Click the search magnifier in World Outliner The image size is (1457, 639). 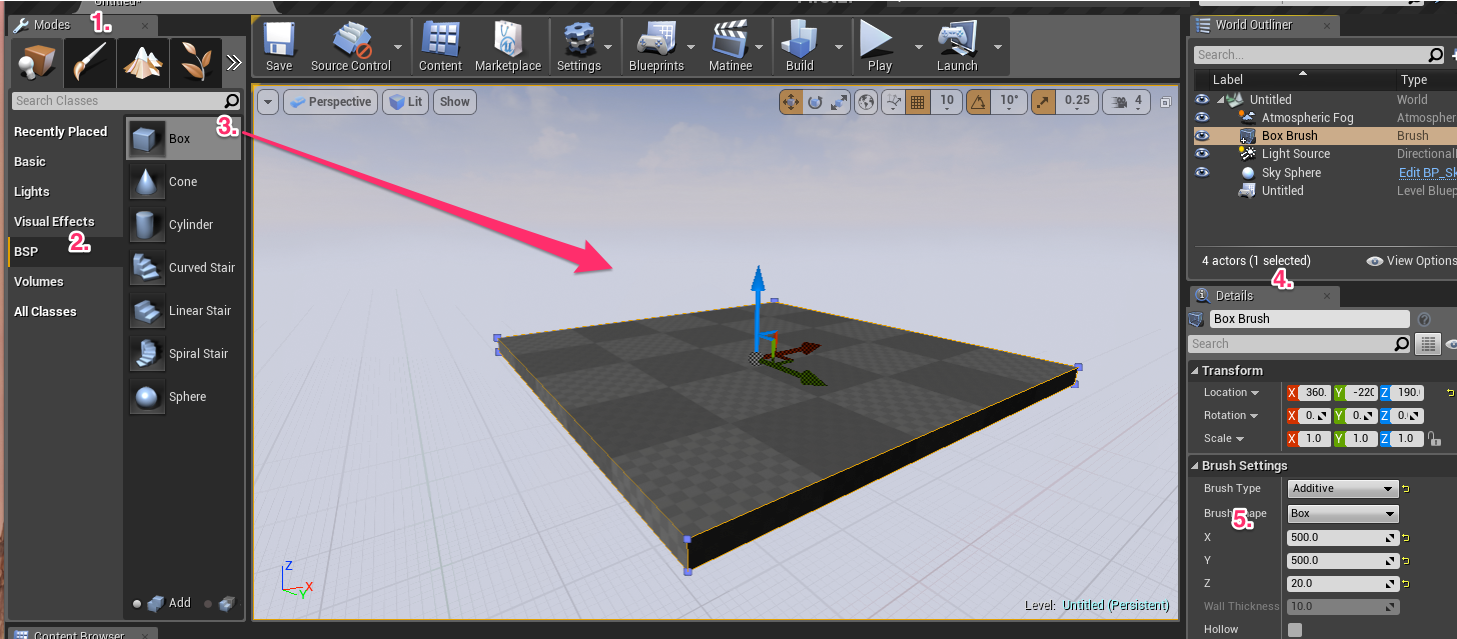tap(1435, 55)
